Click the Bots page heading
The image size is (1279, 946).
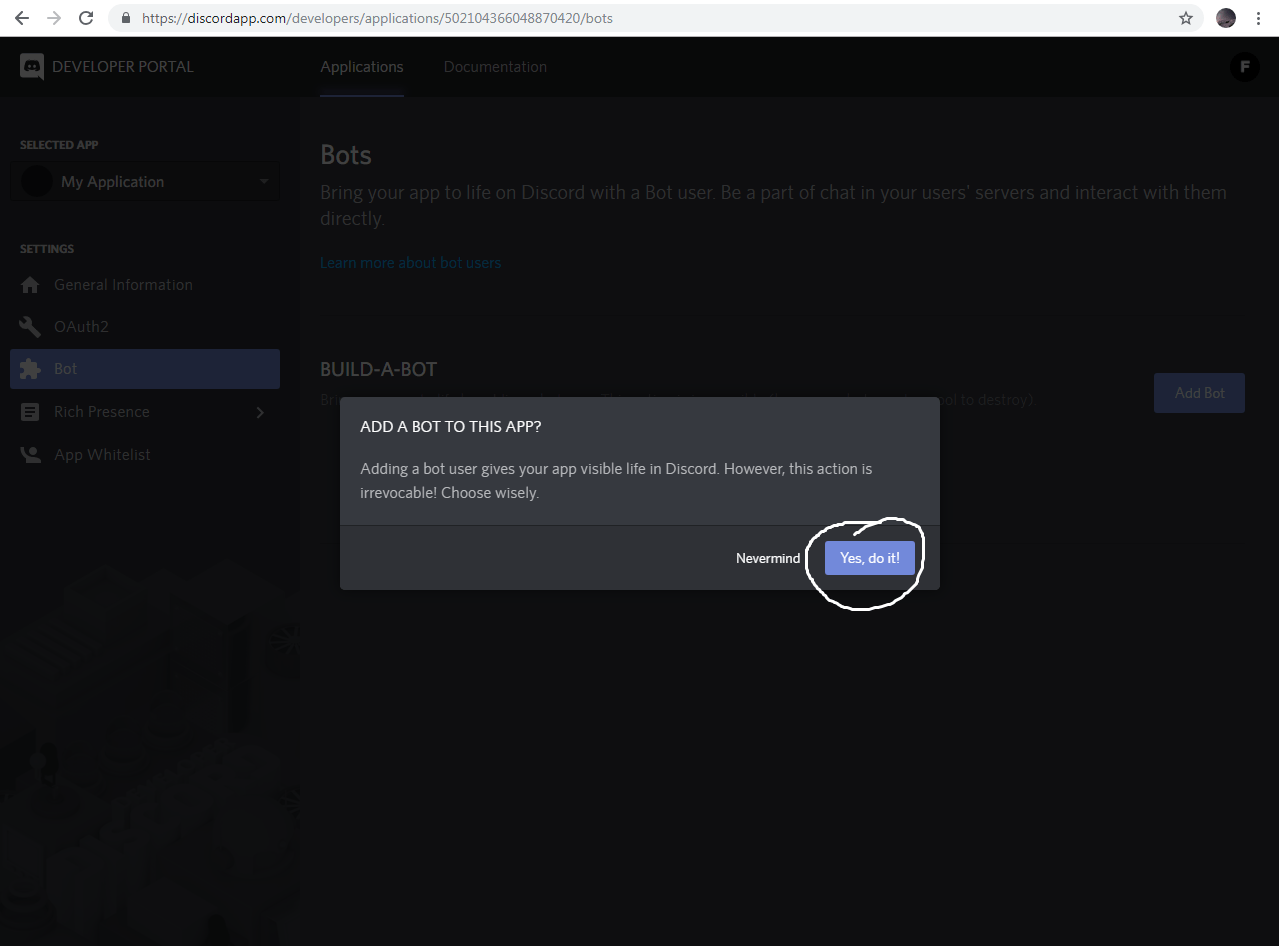click(x=346, y=155)
